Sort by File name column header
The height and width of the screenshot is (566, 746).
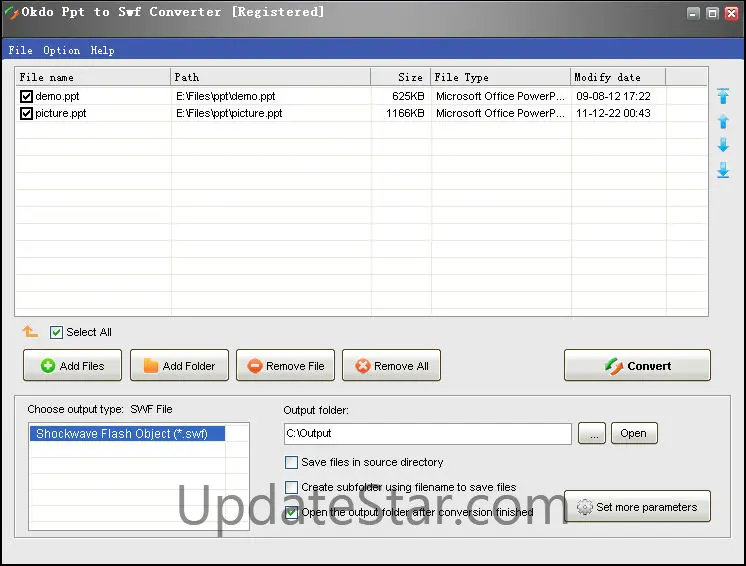93,77
